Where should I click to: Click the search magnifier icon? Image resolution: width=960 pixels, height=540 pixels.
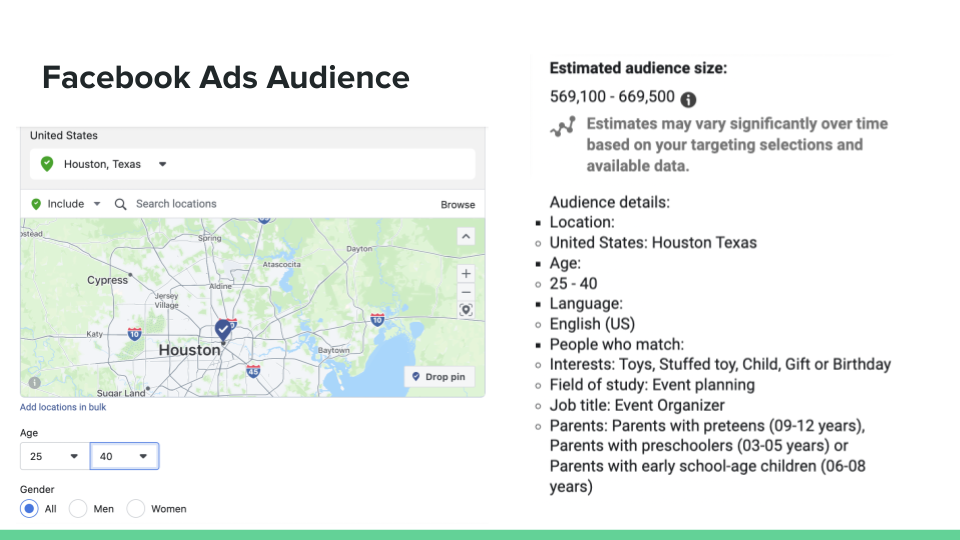pyautogui.click(x=121, y=204)
